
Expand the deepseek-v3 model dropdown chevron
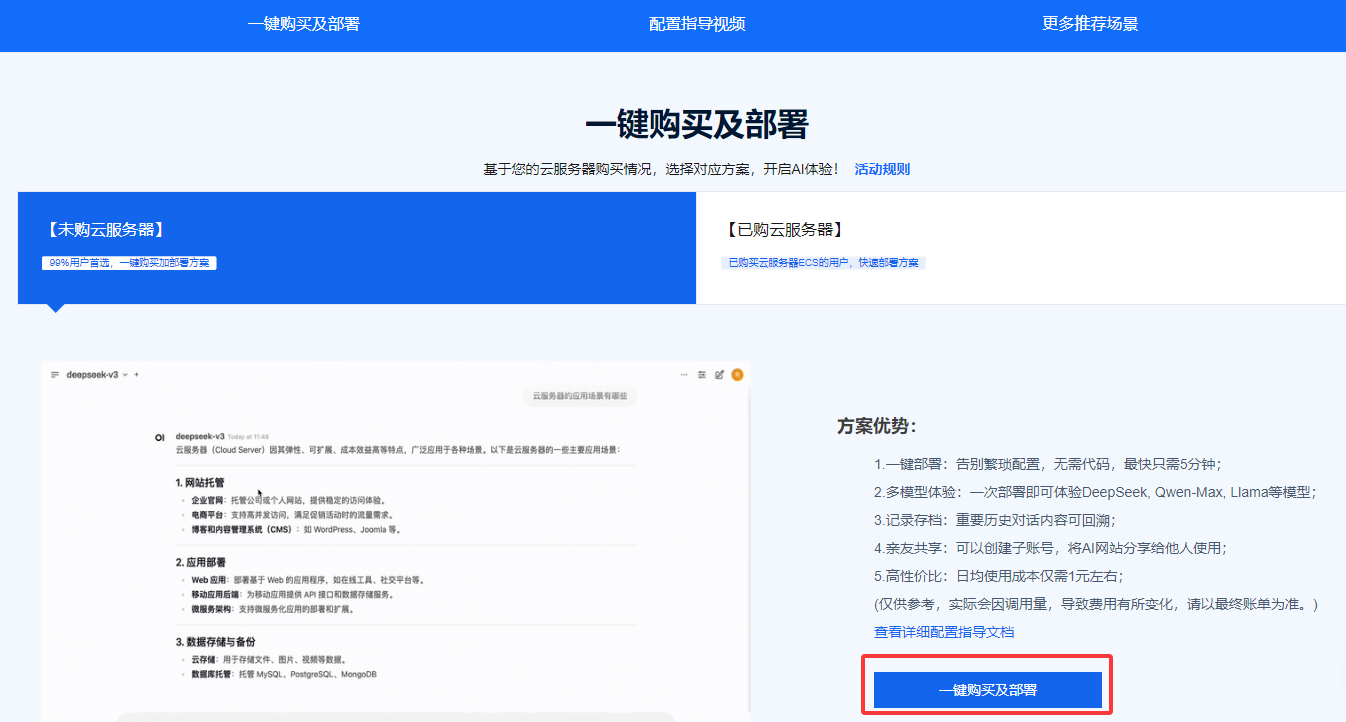pyautogui.click(x=125, y=375)
